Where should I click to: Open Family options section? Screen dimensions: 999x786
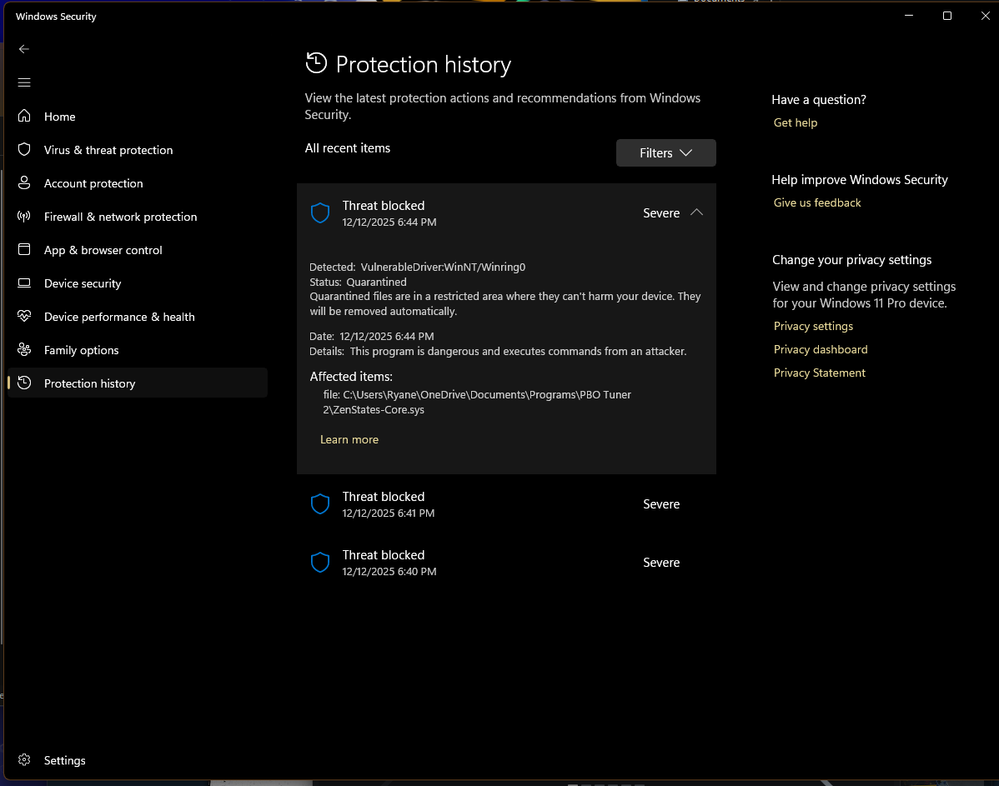click(138, 350)
